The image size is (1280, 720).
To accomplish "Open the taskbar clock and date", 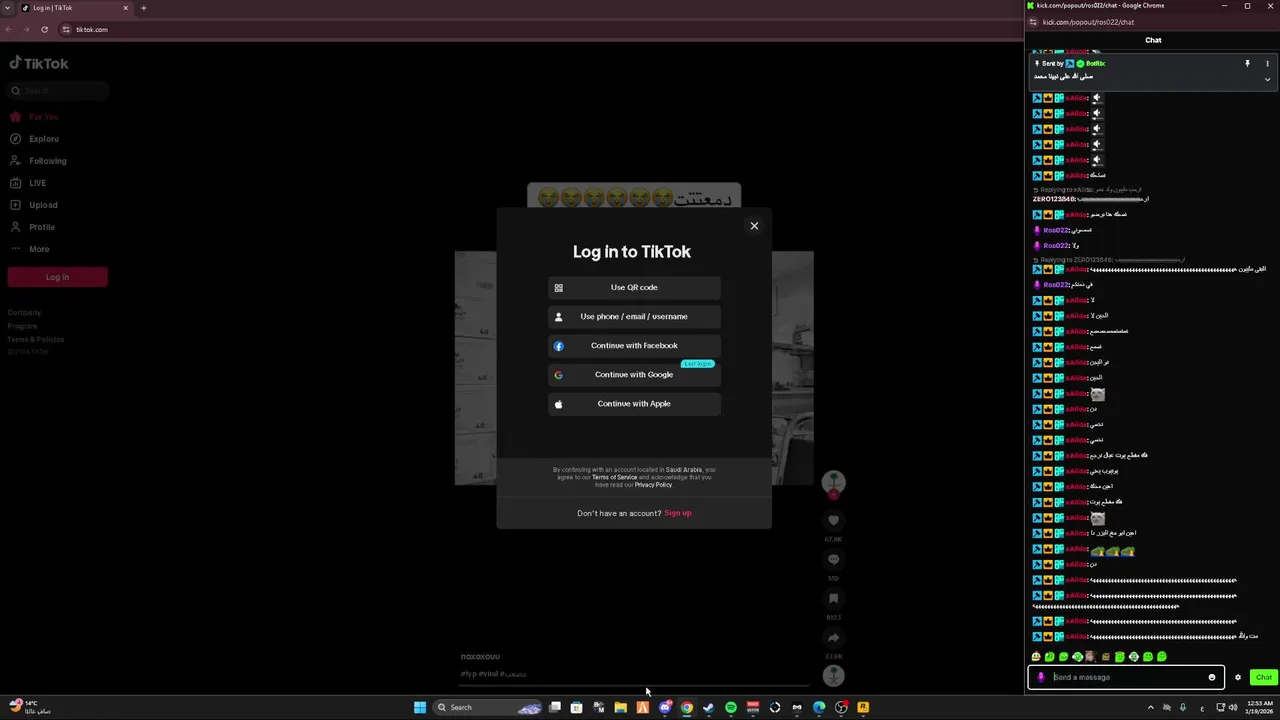I will (x=1259, y=707).
